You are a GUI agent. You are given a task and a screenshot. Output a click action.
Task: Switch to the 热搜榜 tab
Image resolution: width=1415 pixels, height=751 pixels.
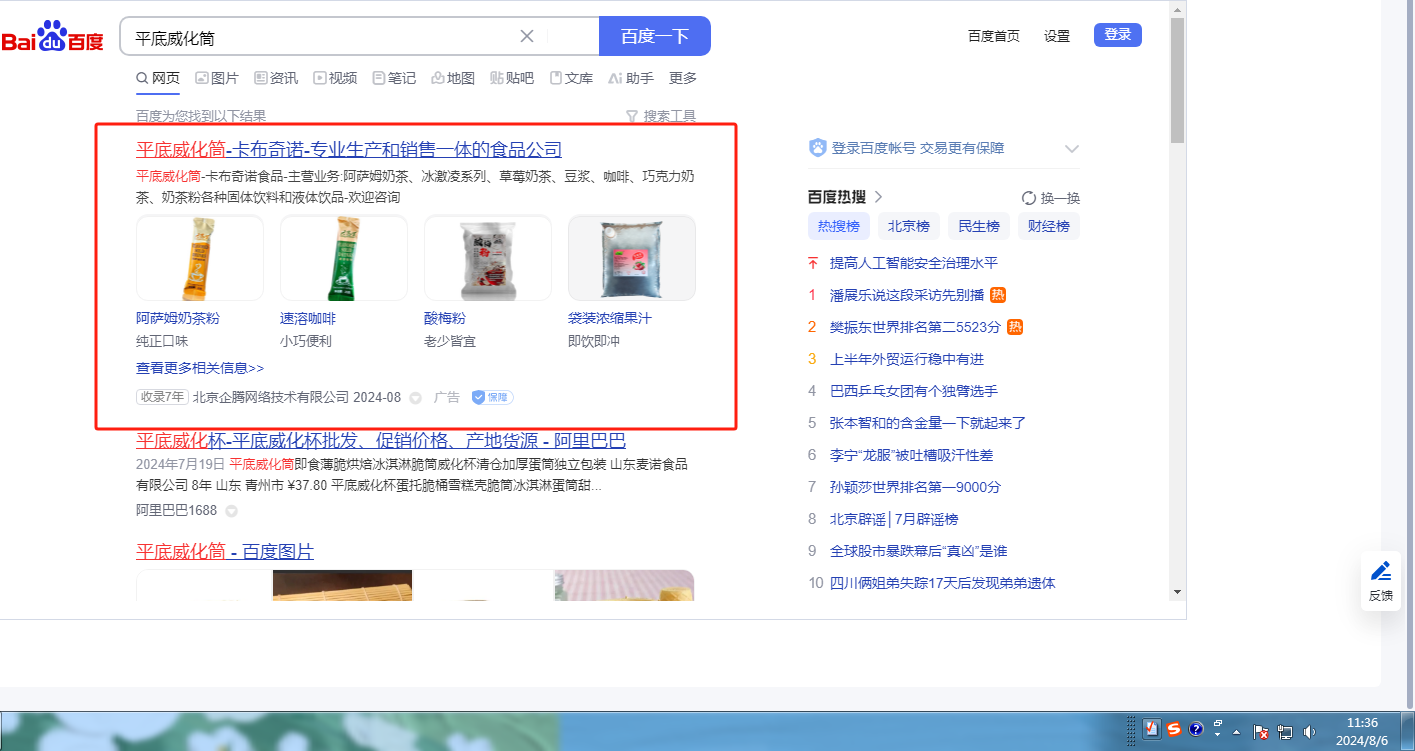[x=839, y=226]
